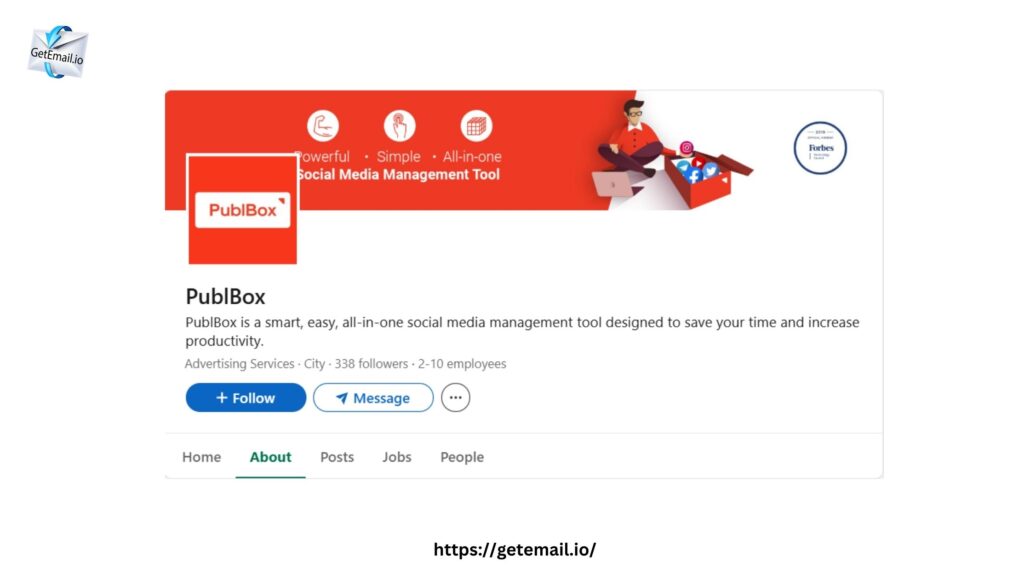Viewport: 1030px width, 579px height.
Task: Click the PublBox company logo
Action: (x=242, y=209)
